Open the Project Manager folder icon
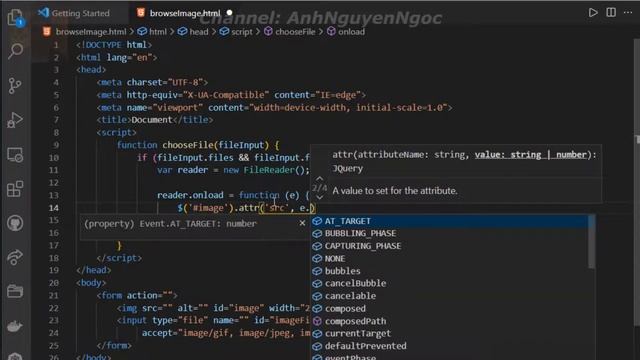The height and width of the screenshot is (360, 640). coord(16,291)
